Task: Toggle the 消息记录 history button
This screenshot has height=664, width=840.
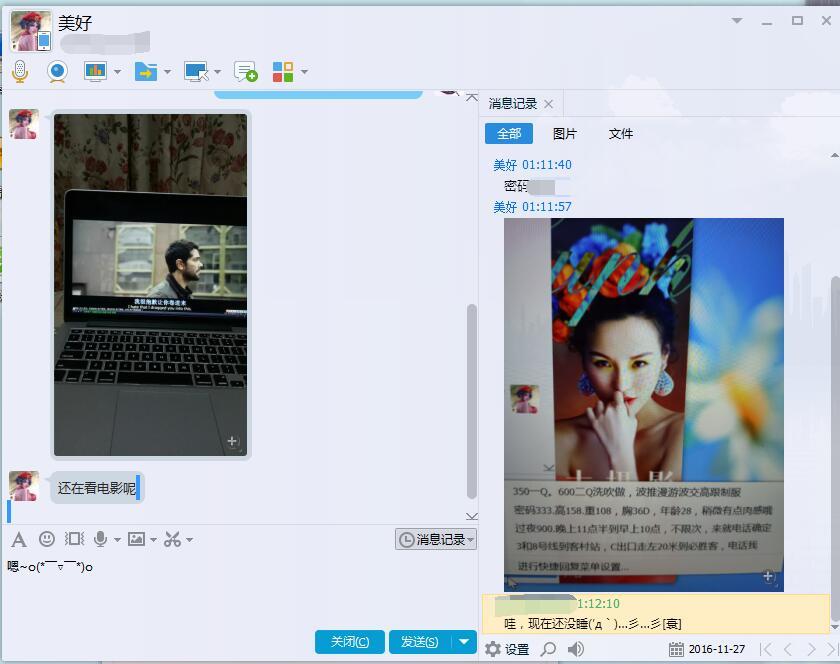Action: click(x=436, y=539)
